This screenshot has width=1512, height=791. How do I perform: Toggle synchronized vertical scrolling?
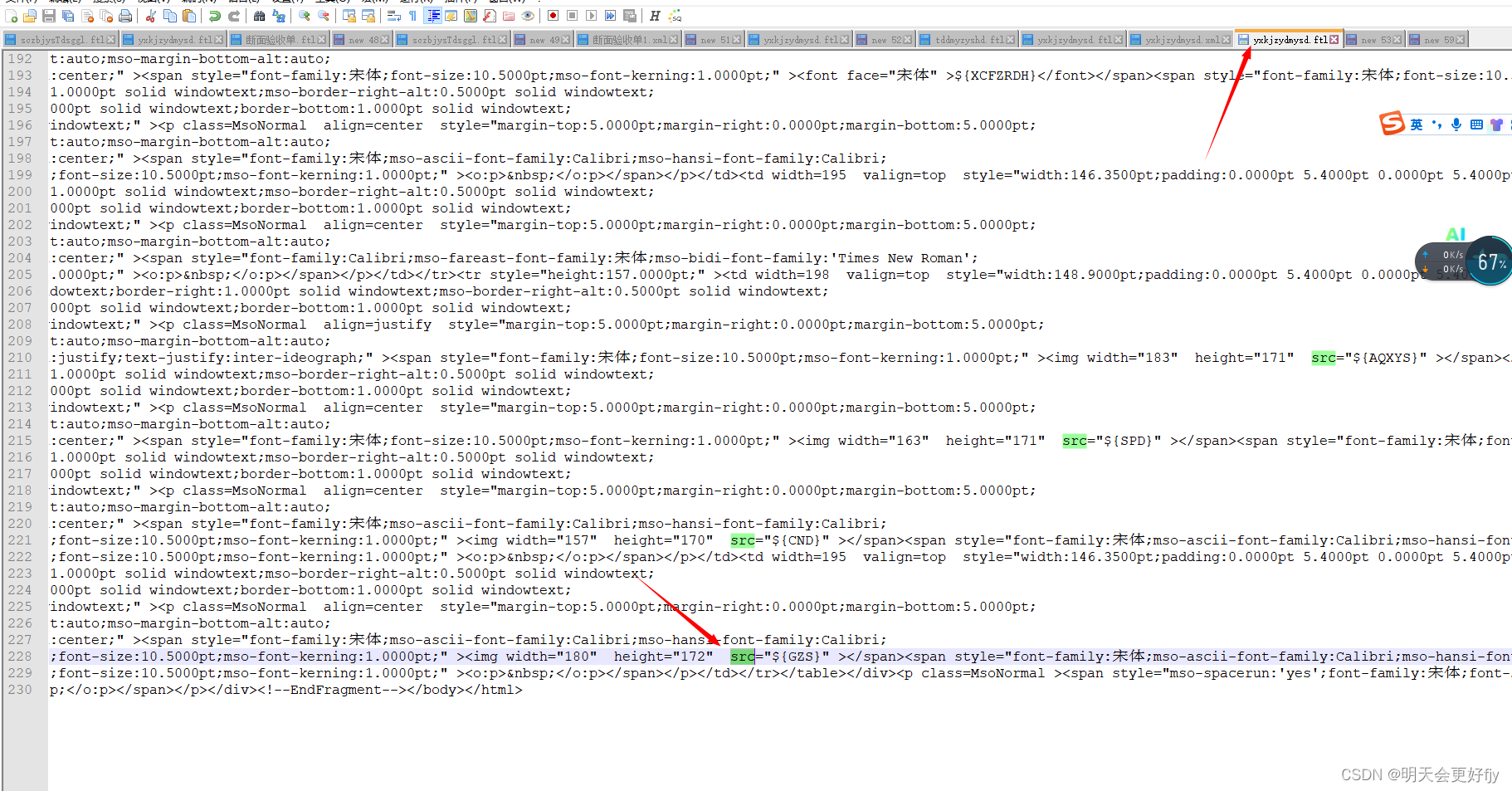[349, 16]
